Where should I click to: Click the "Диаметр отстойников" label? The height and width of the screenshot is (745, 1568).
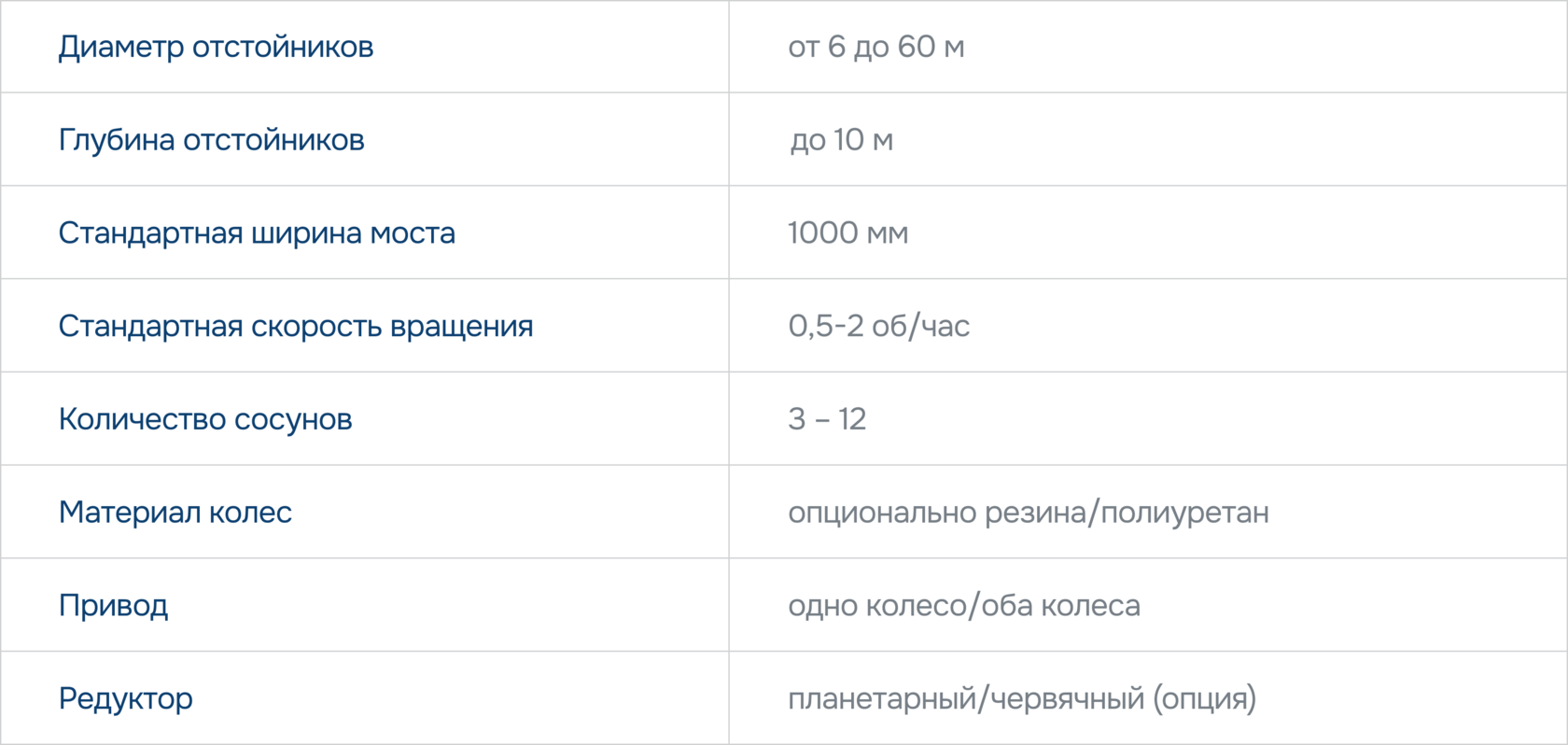(216, 47)
